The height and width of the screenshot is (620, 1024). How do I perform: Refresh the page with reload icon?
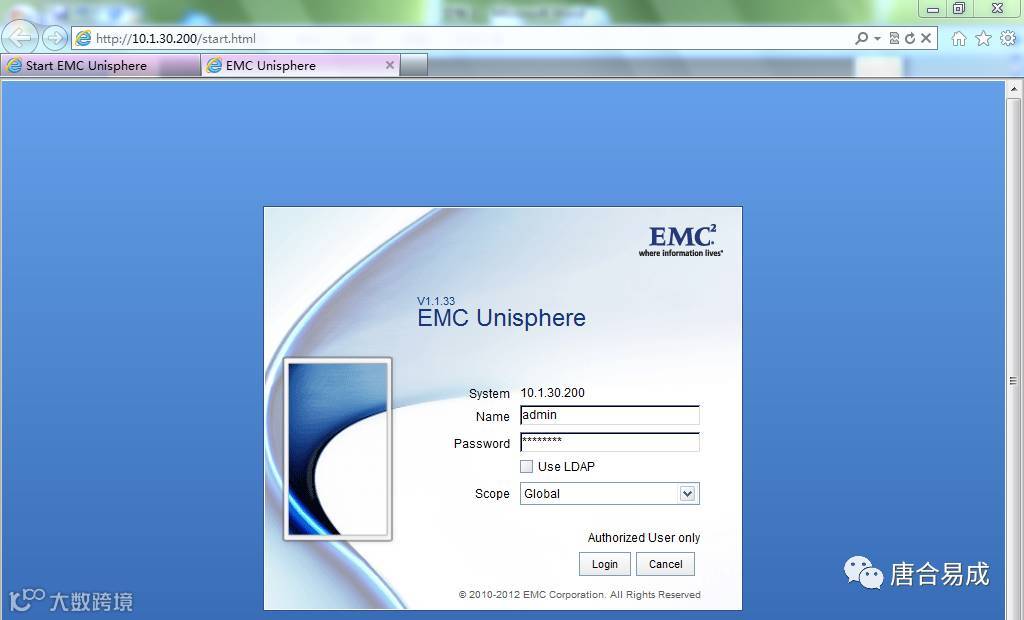coord(910,39)
